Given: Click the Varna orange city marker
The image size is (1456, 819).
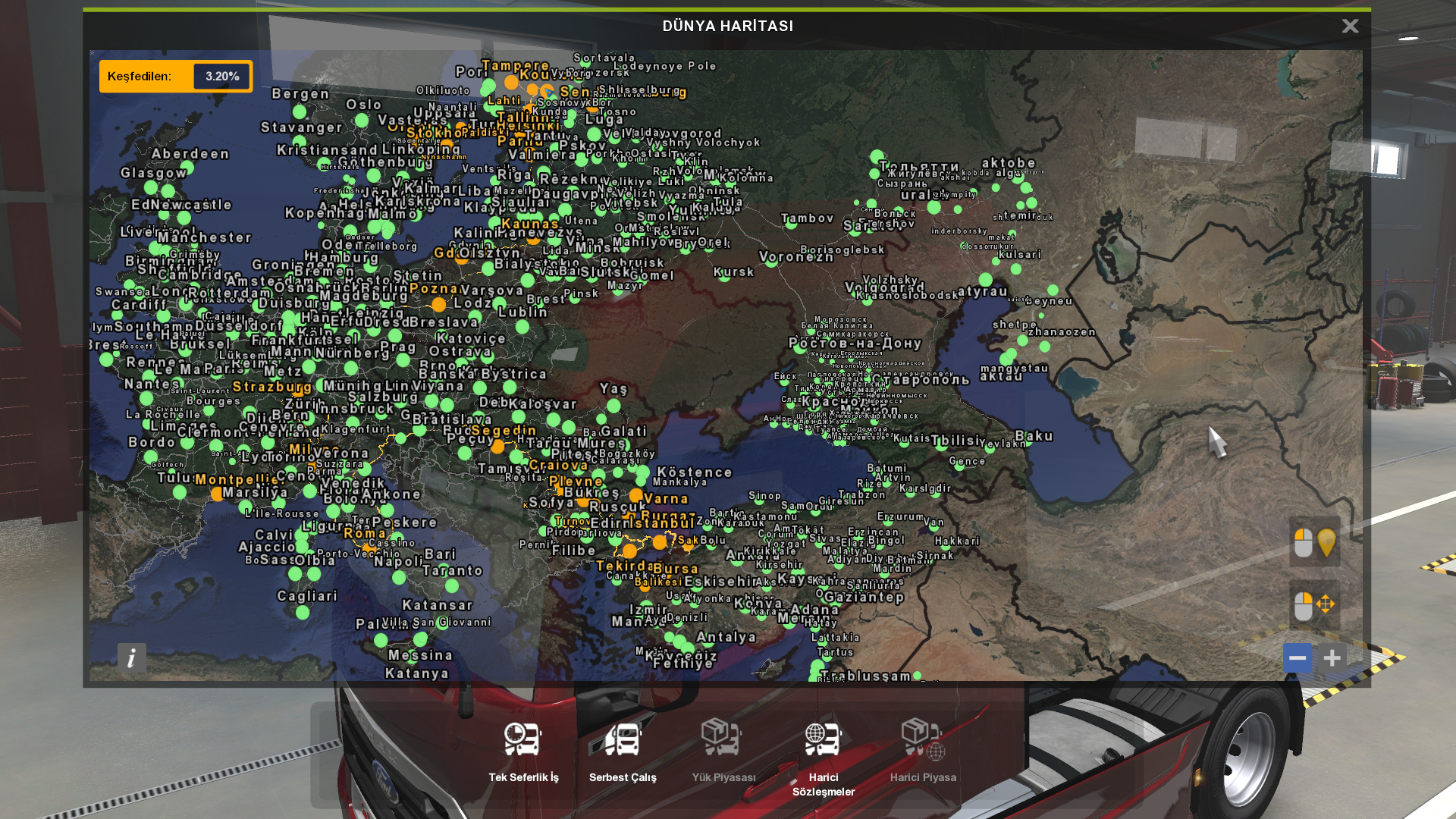Looking at the screenshot, I should (636, 496).
